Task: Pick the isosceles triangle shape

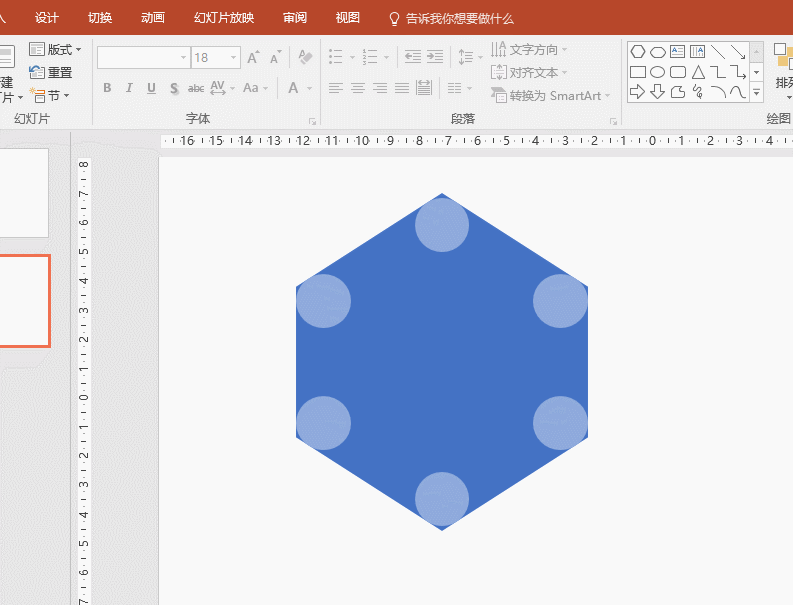Action: point(698,72)
